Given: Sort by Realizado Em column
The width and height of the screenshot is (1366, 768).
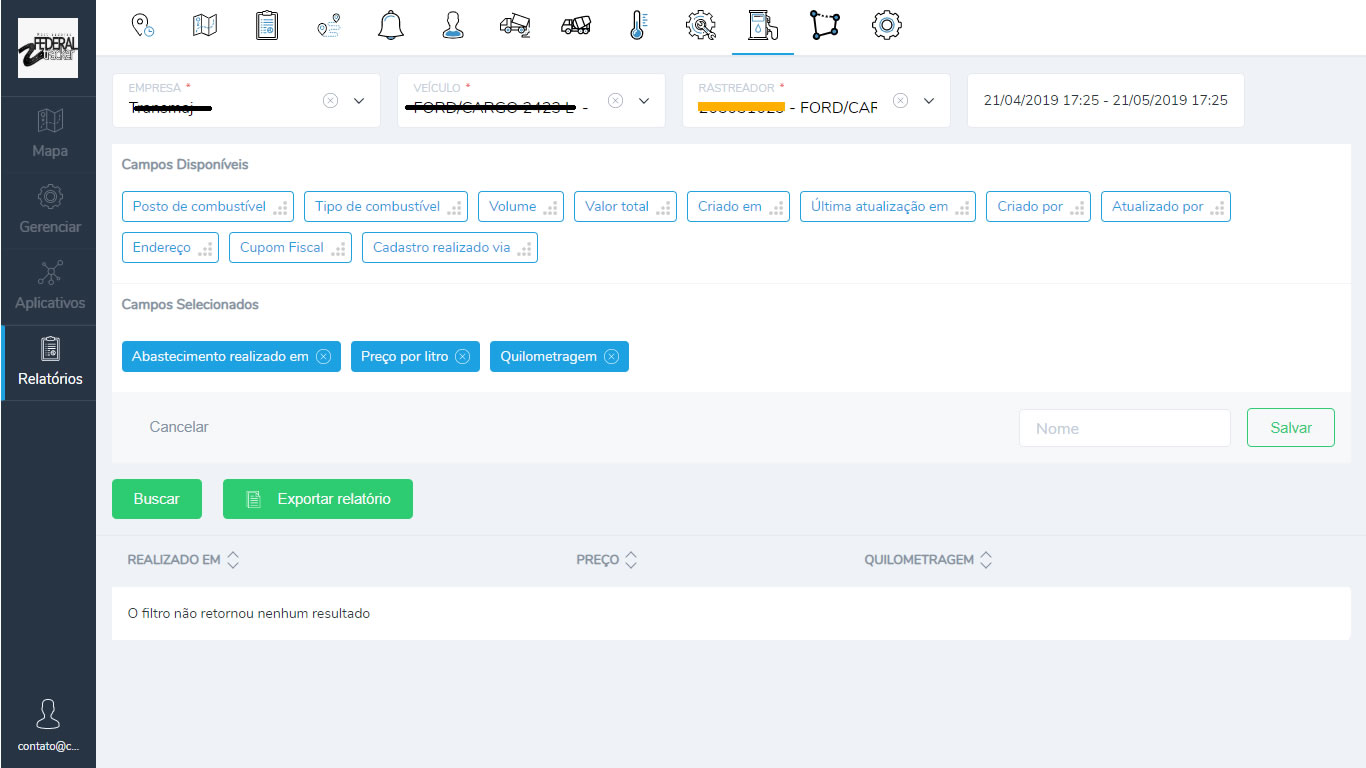Looking at the screenshot, I should click(233, 560).
